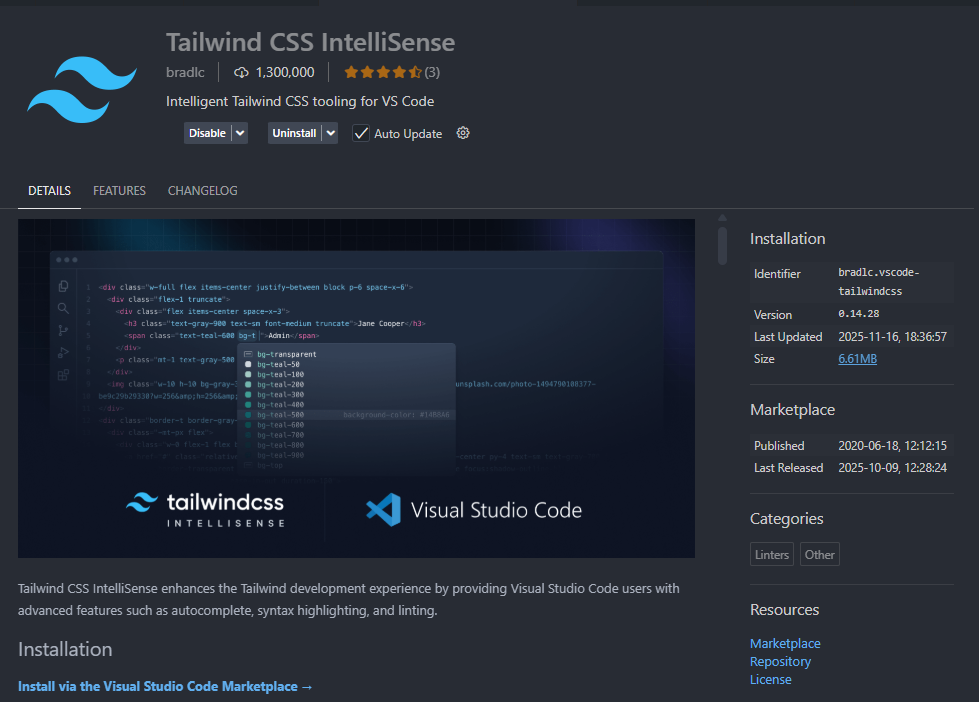Select the Linters category tag
Image resolution: width=979 pixels, height=702 pixels.
pos(772,555)
